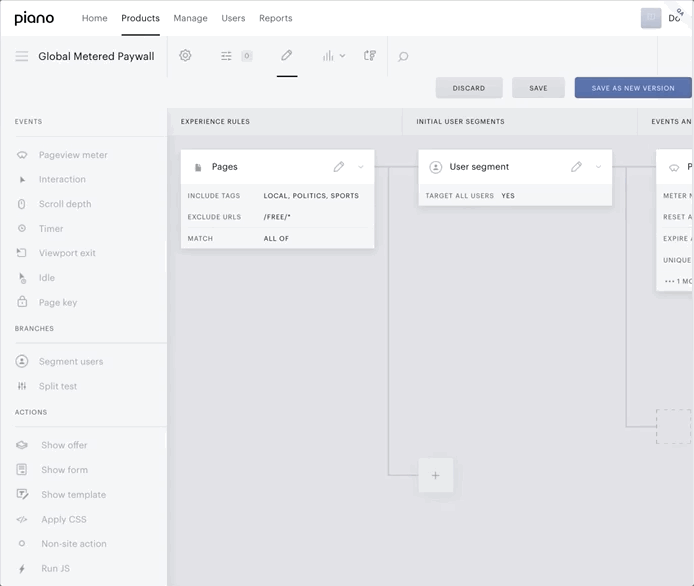Select Show form action icon

pos(22,469)
